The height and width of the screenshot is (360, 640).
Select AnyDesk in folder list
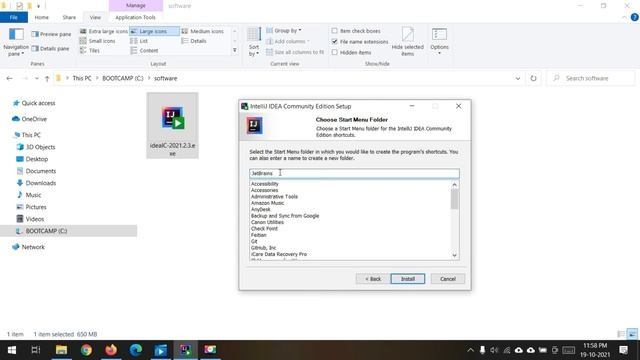click(260, 209)
